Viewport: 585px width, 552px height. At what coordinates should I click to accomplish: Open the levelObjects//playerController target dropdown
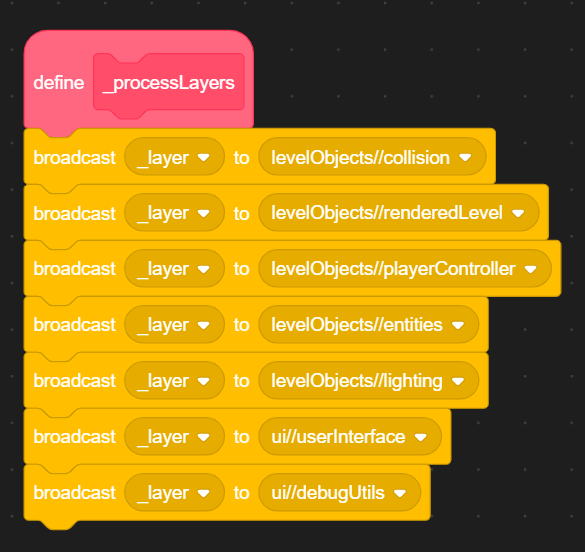(405, 269)
